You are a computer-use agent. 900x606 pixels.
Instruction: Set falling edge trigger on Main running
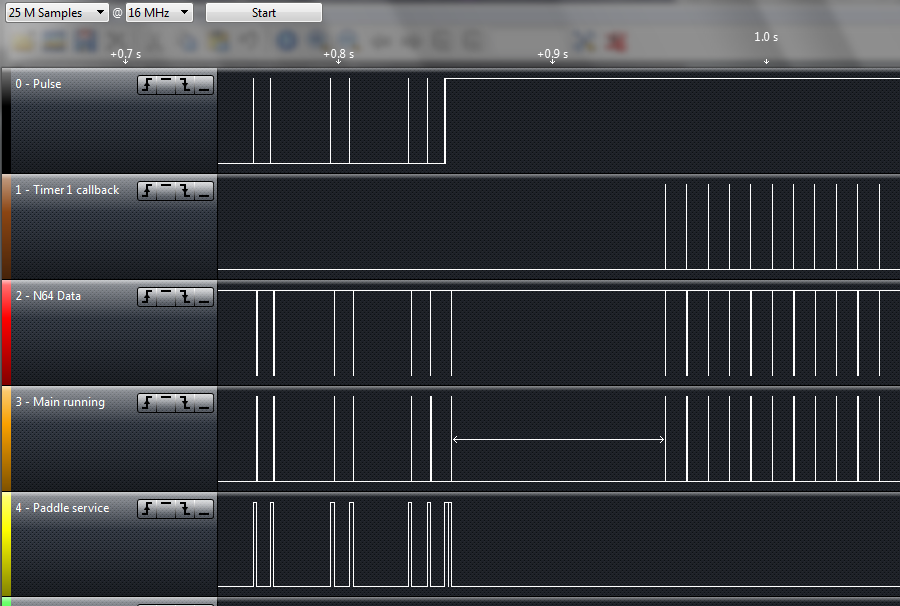(185, 403)
